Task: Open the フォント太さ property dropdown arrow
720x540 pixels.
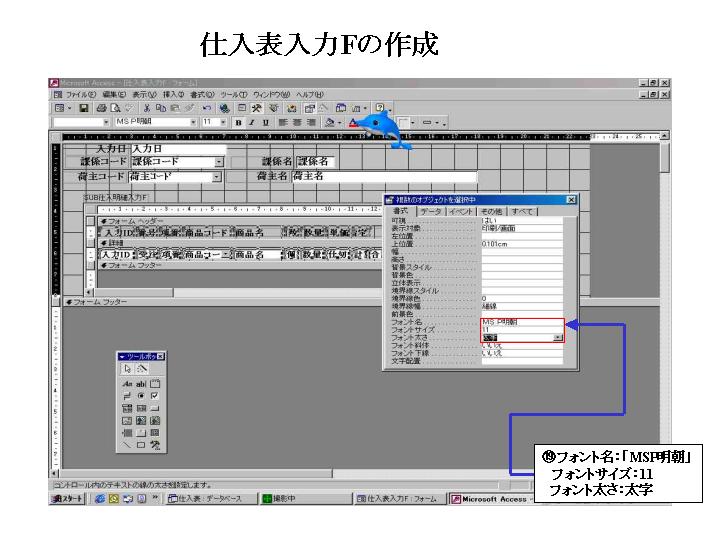Action: coord(557,338)
